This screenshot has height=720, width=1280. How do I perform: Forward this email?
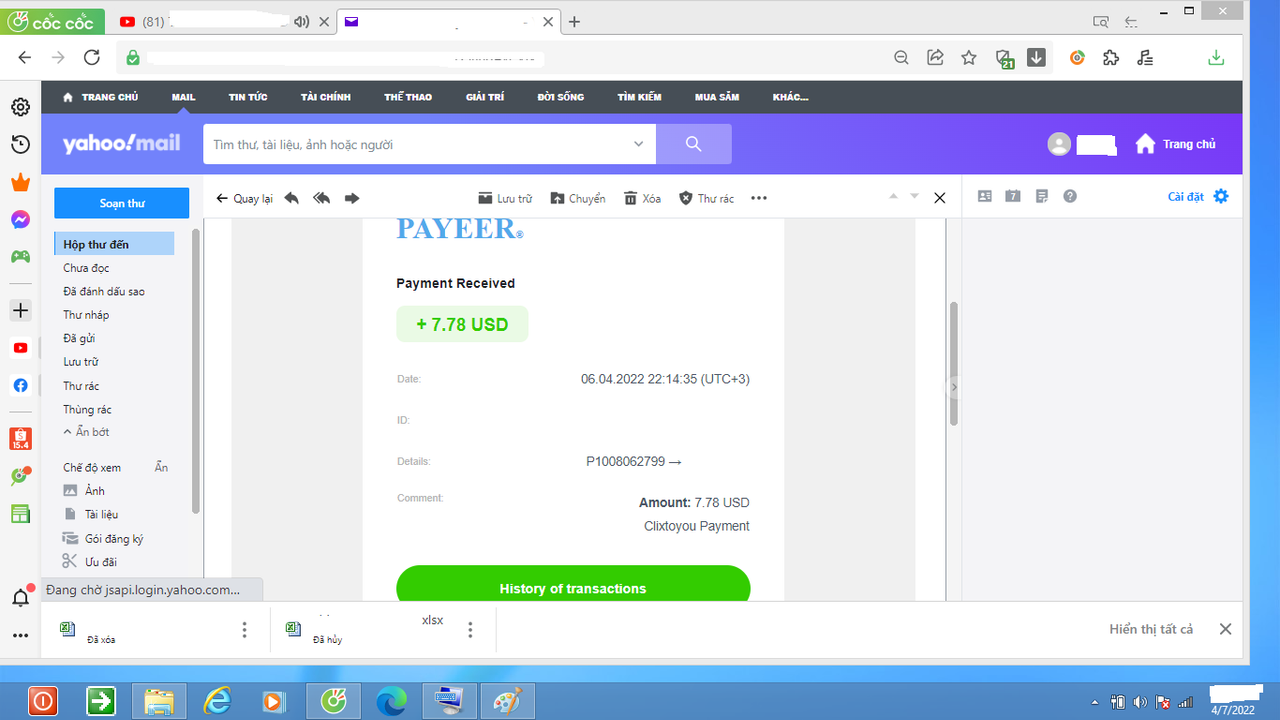(352, 198)
